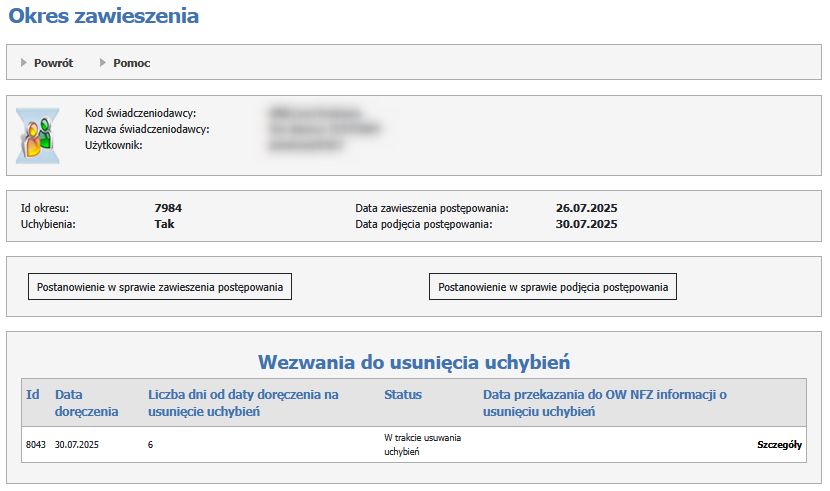Select row Id 8043 in the table

pos(35,445)
